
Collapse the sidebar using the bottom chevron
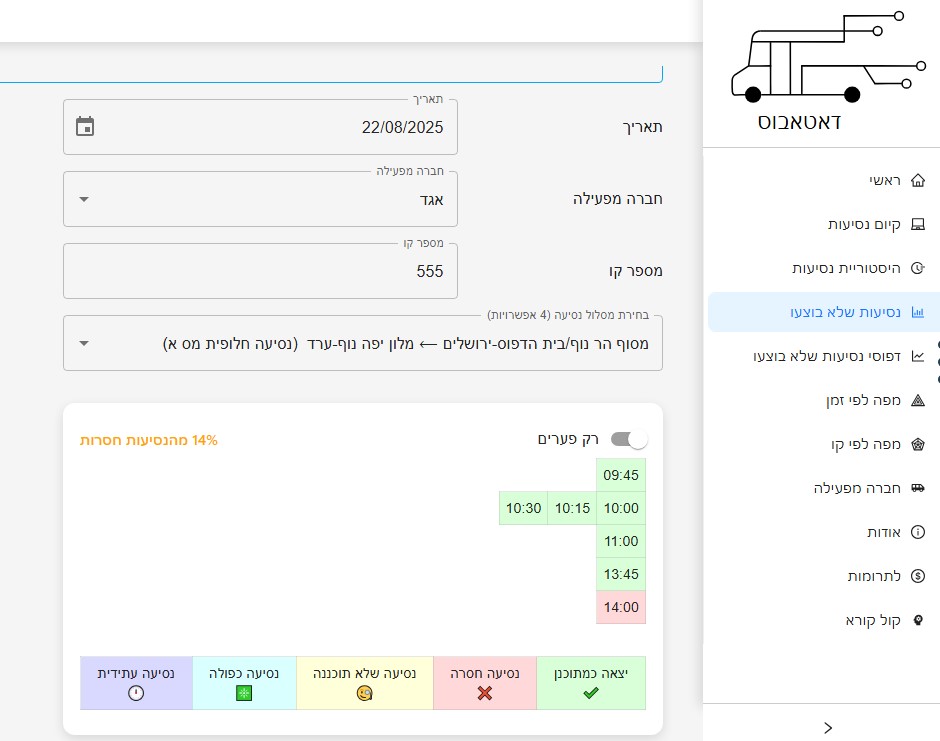(826, 727)
